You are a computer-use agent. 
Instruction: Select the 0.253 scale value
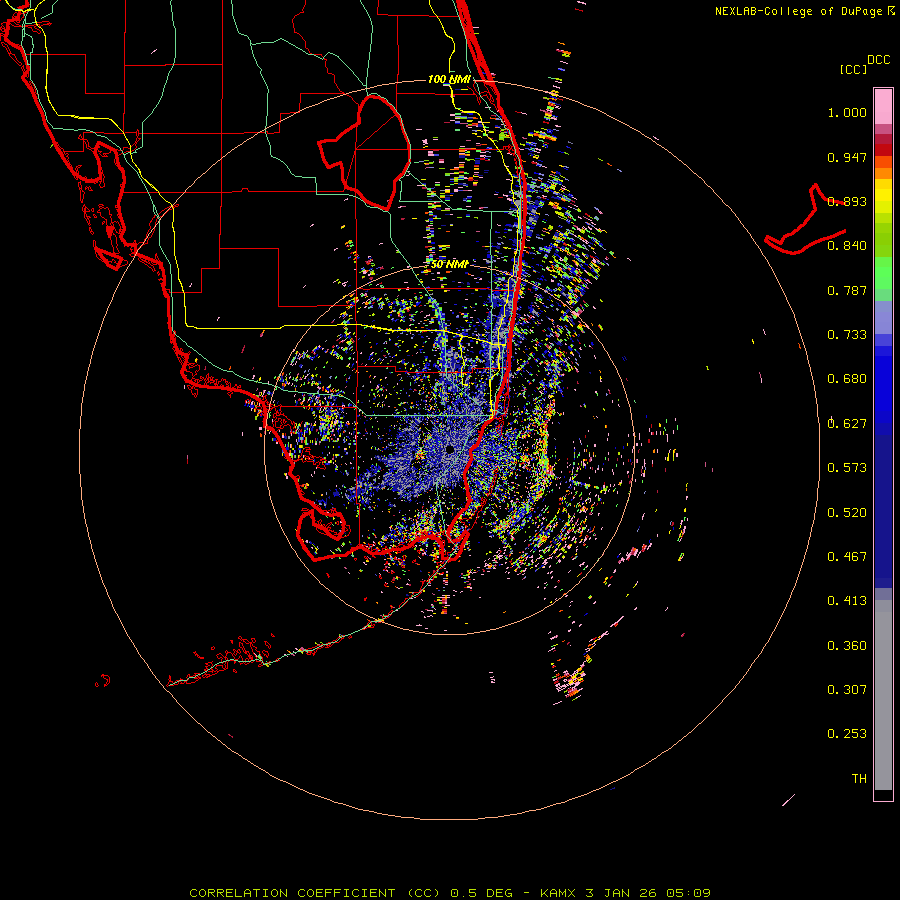(x=847, y=734)
